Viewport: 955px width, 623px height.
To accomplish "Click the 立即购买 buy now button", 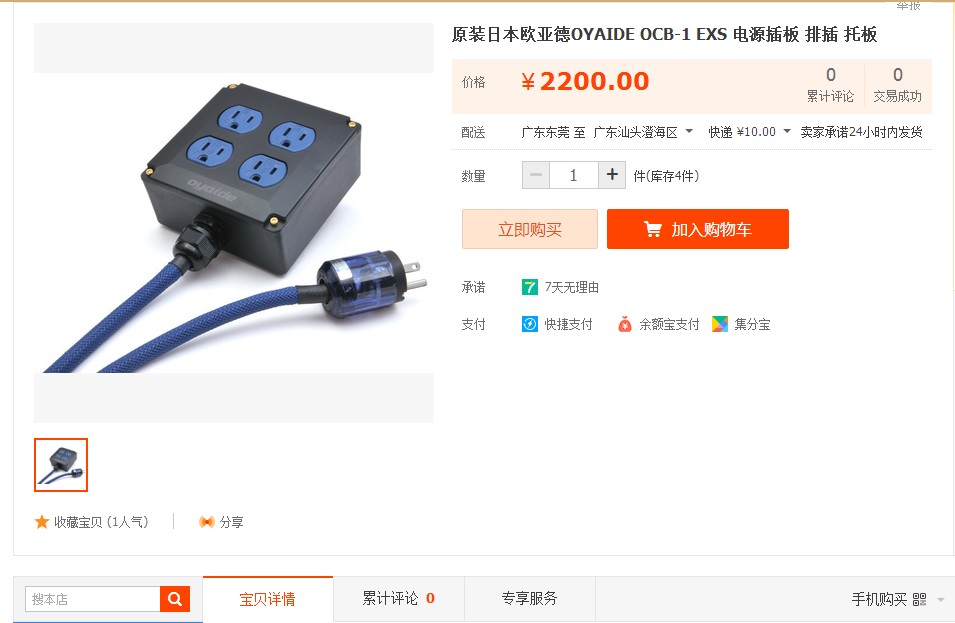I will 530,229.
